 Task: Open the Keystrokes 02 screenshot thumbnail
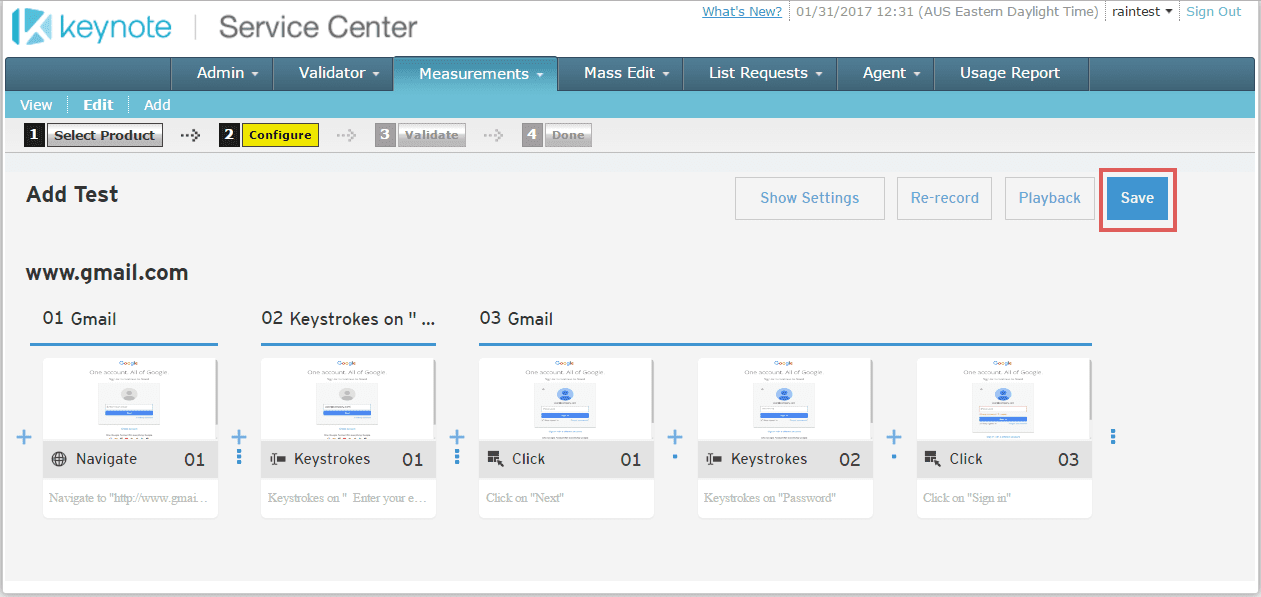785,399
